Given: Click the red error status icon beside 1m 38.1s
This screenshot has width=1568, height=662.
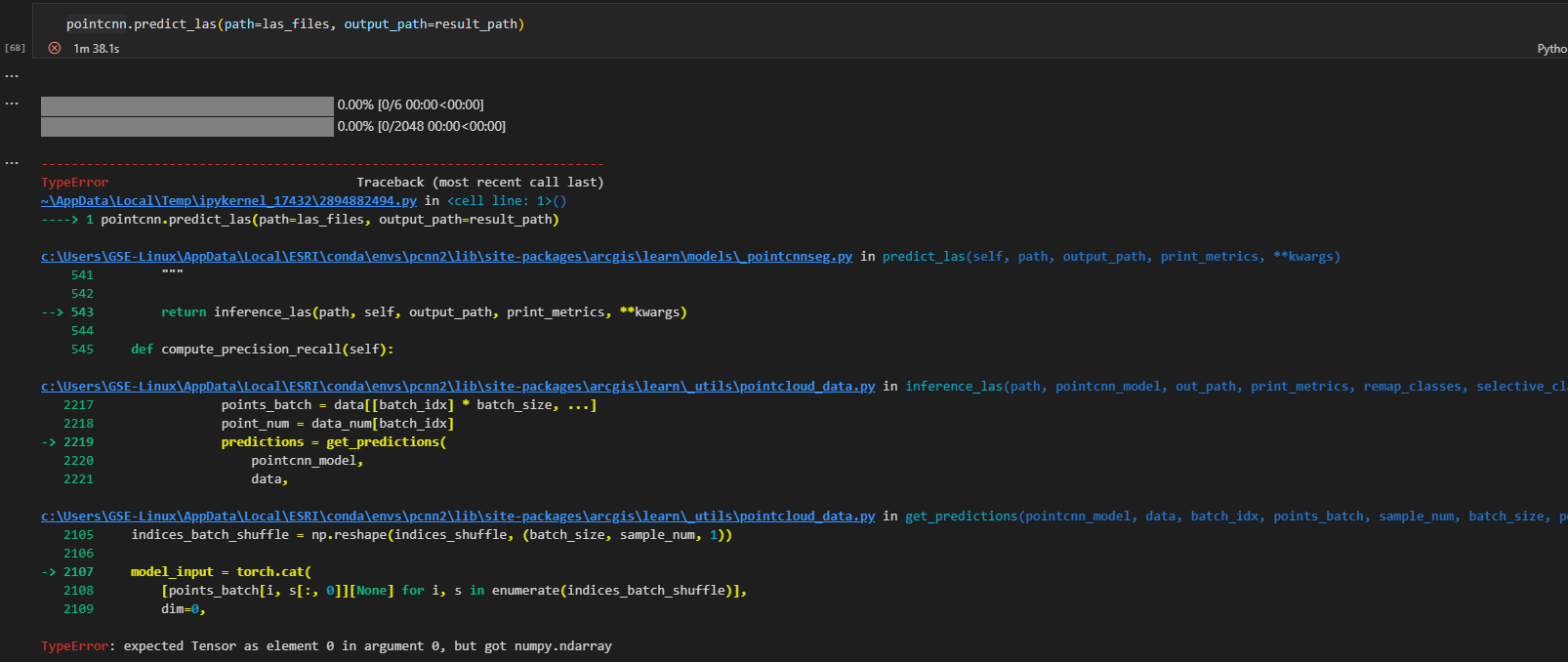Looking at the screenshot, I should 55,48.
